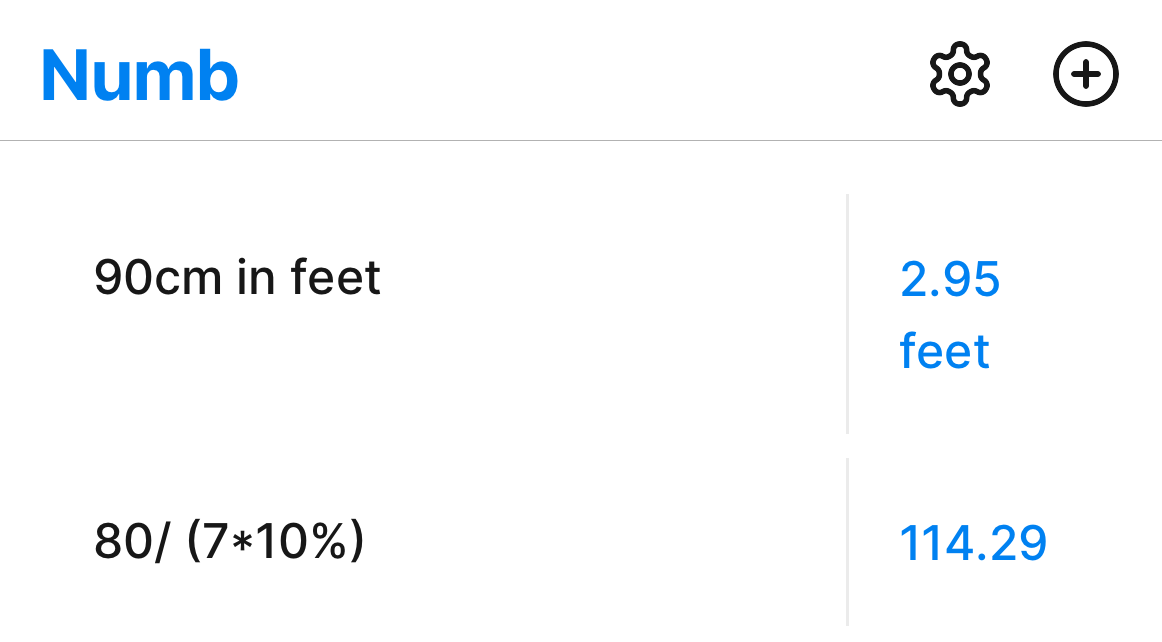The image size is (1162, 642).
Task: Click the blue Numb app title
Action: pos(139,75)
